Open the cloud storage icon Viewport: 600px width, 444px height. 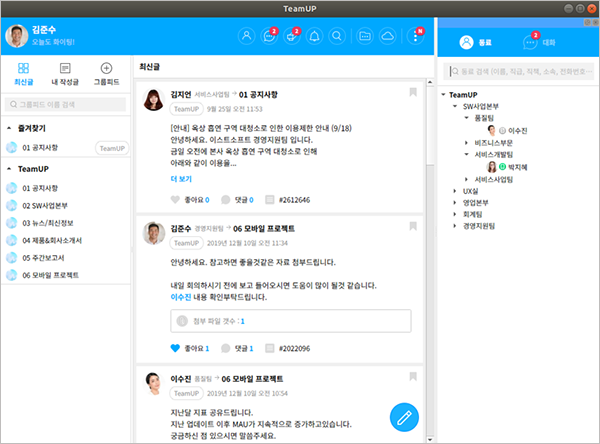388,36
